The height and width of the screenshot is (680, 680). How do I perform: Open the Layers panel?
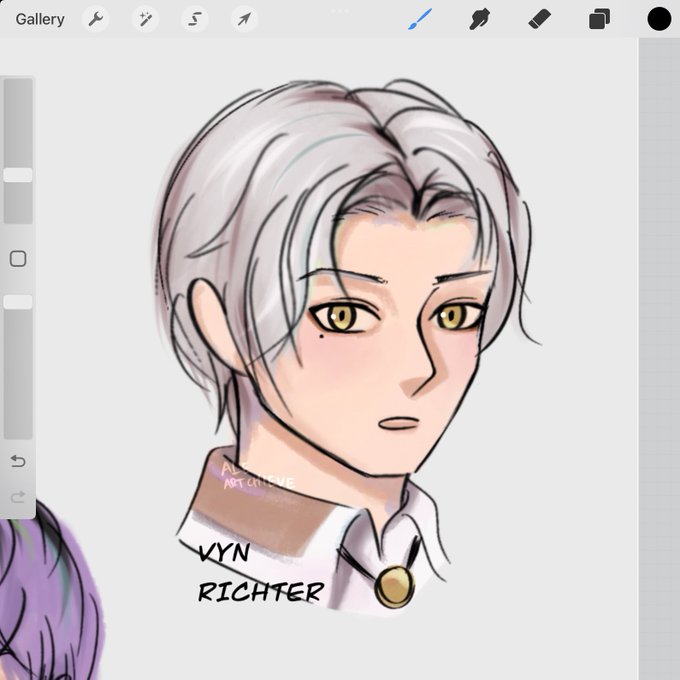(x=599, y=19)
